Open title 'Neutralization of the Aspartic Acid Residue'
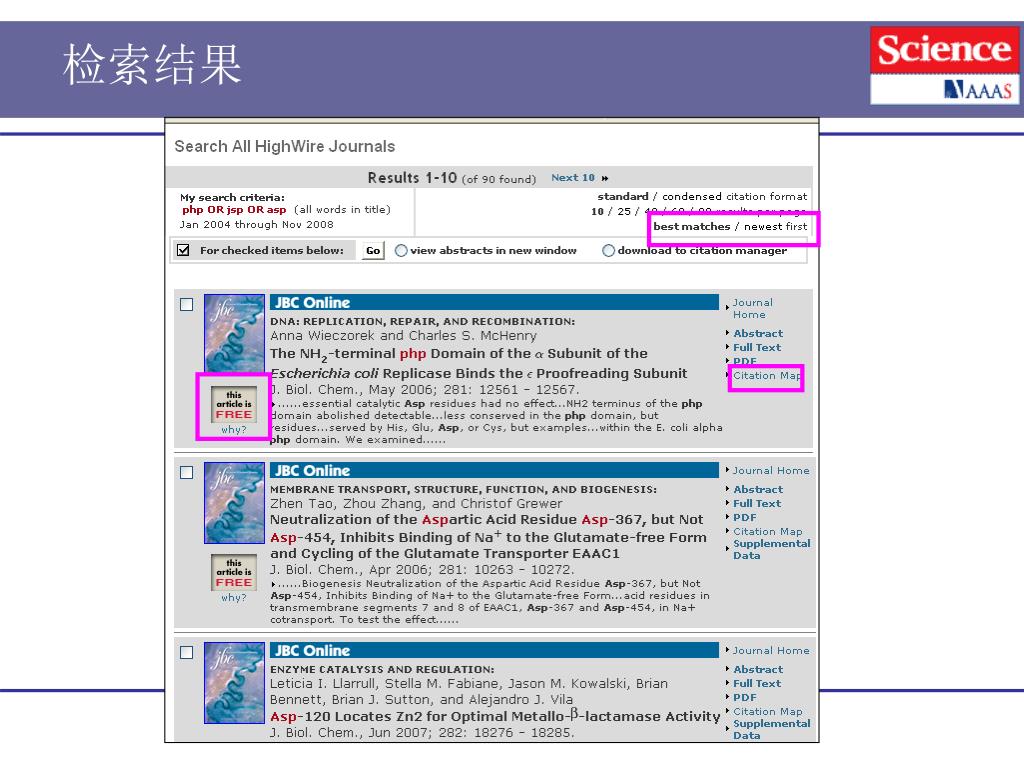1024x768 pixels. (x=488, y=537)
